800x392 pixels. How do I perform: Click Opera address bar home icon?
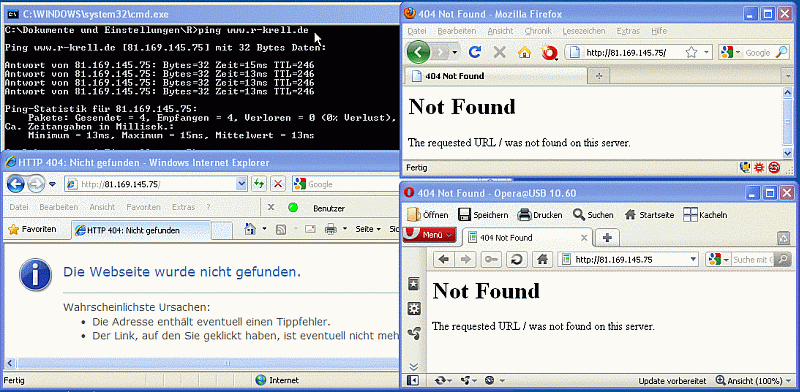(x=542, y=260)
